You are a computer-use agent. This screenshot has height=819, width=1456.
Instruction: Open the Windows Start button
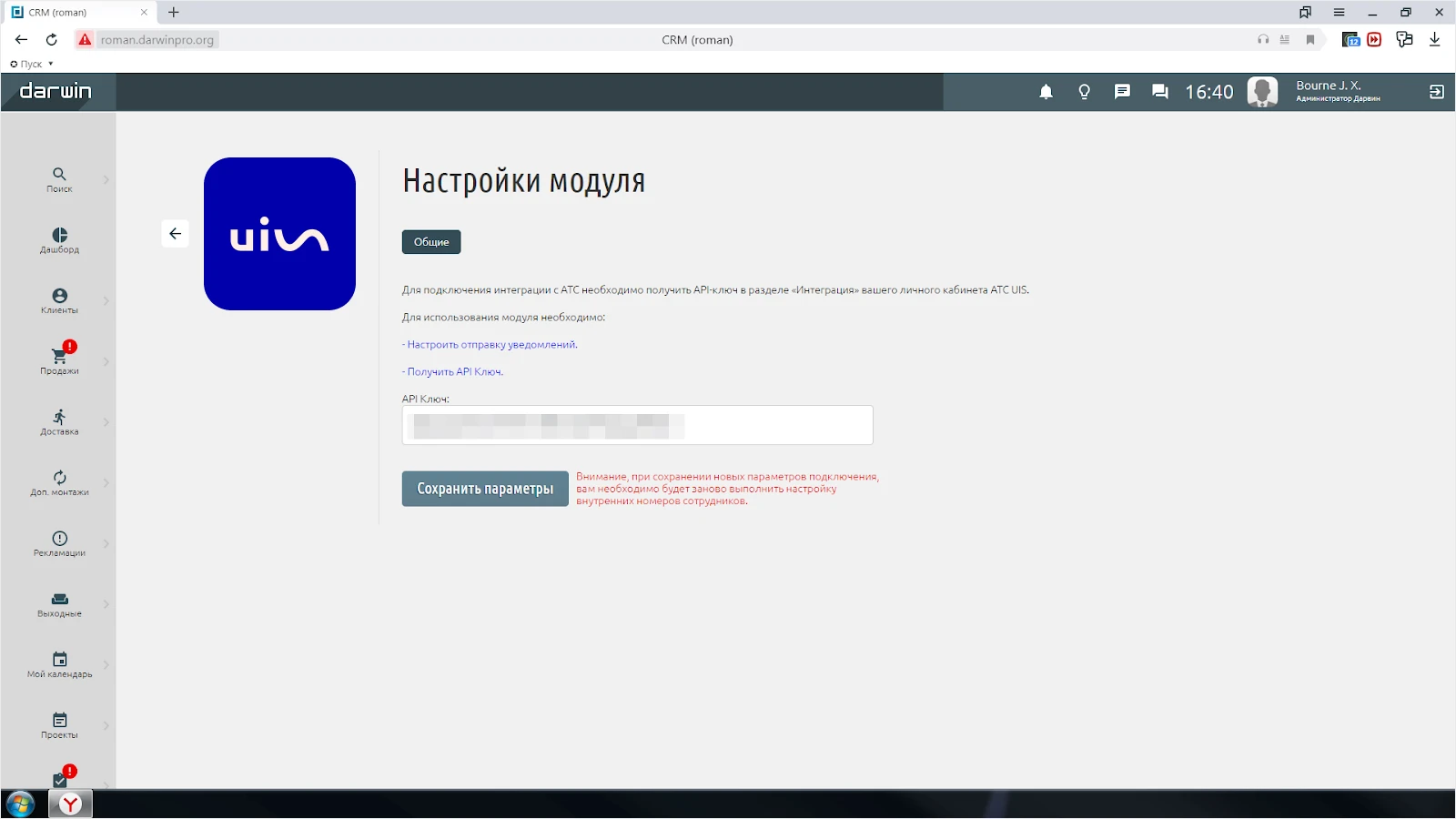pos(20,804)
